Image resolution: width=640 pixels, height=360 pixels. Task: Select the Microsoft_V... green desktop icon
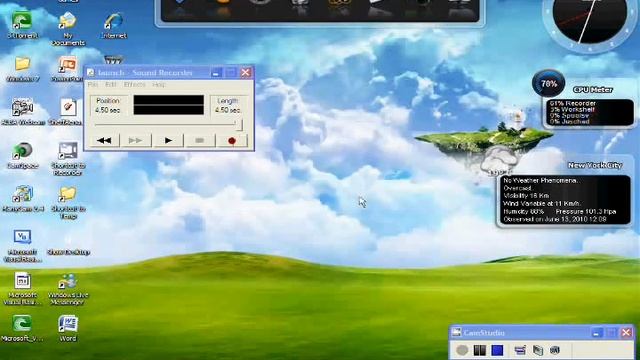tap(22, 328)
